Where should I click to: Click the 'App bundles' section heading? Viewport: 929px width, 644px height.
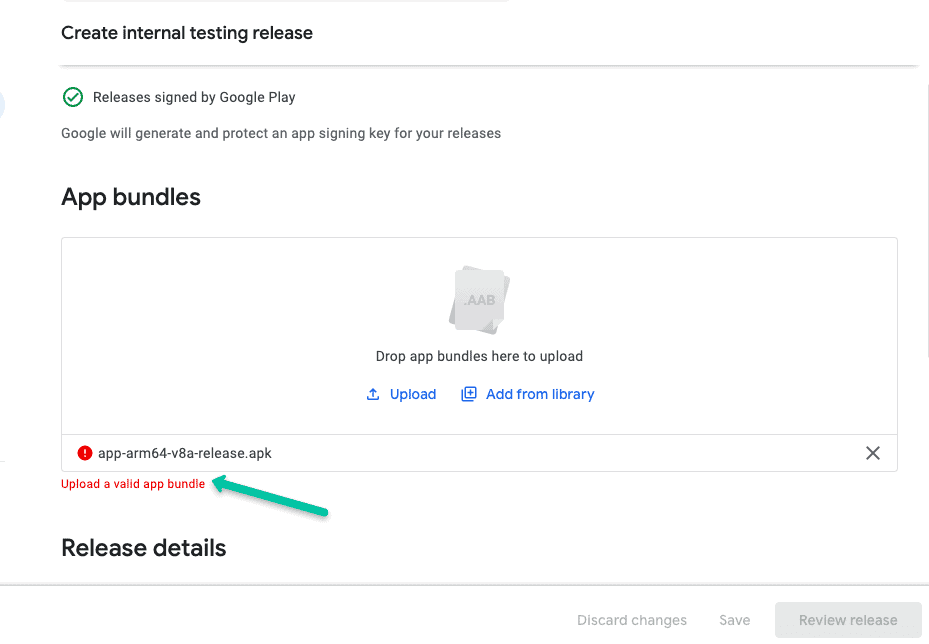coord(130,197)
